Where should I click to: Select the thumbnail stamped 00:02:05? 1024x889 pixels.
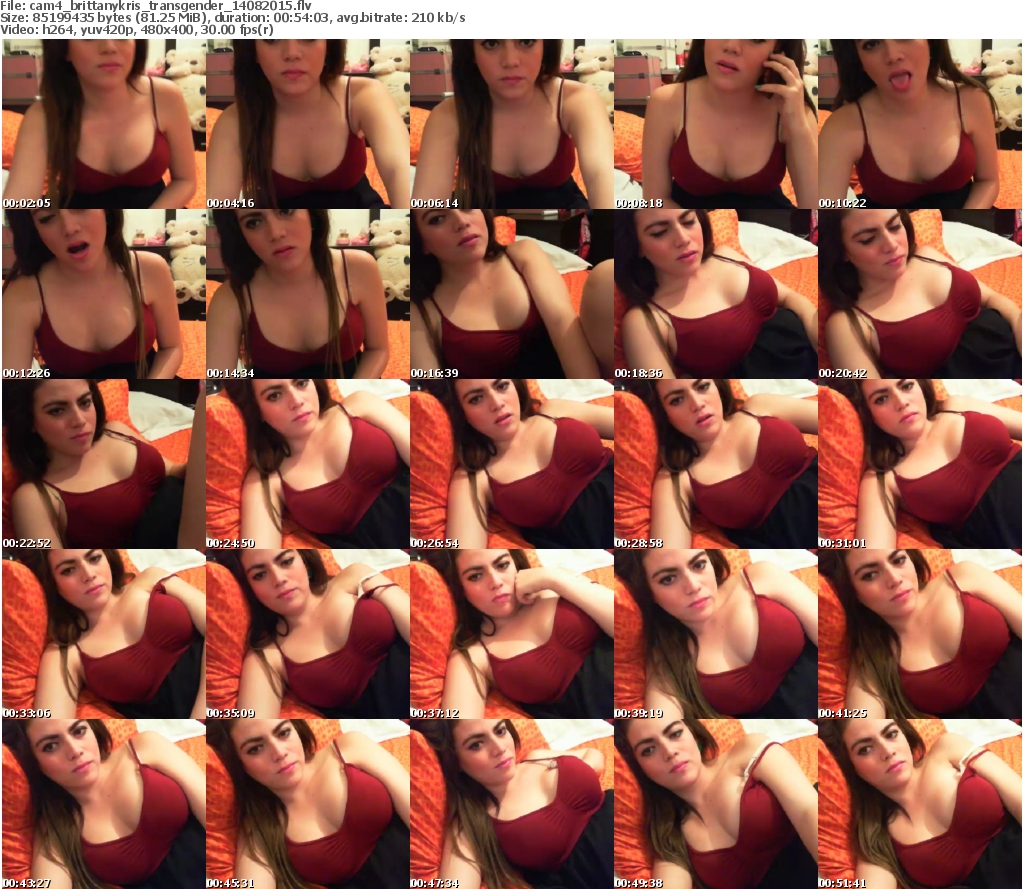(104, 124)
